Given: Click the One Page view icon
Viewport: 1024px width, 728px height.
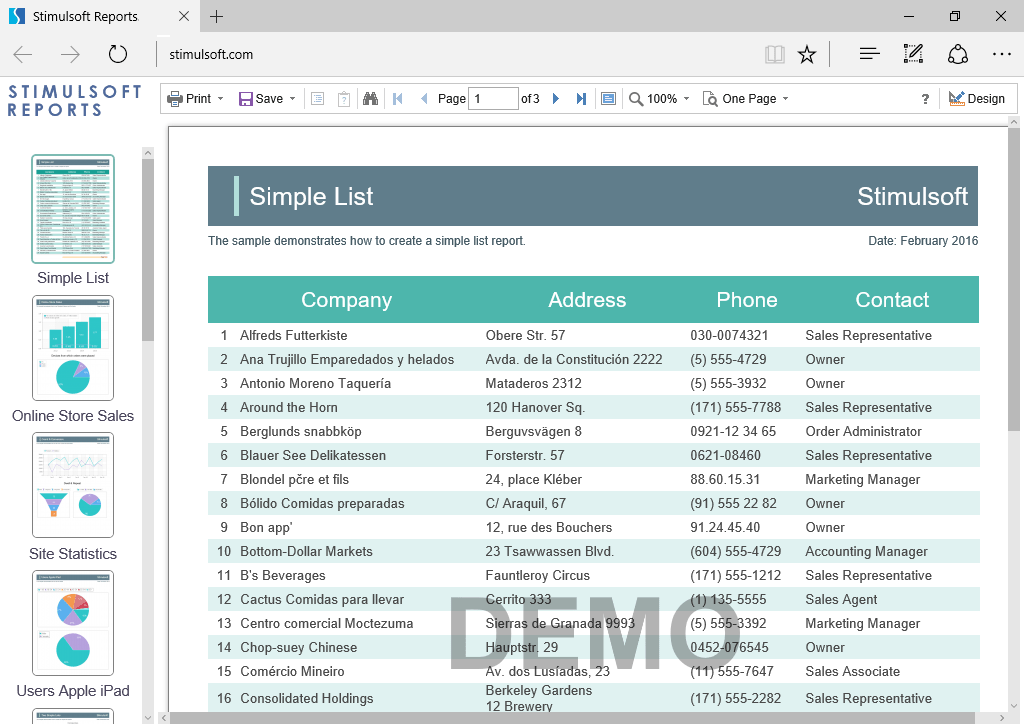Looking at the screenshot, I should (709, 99).
